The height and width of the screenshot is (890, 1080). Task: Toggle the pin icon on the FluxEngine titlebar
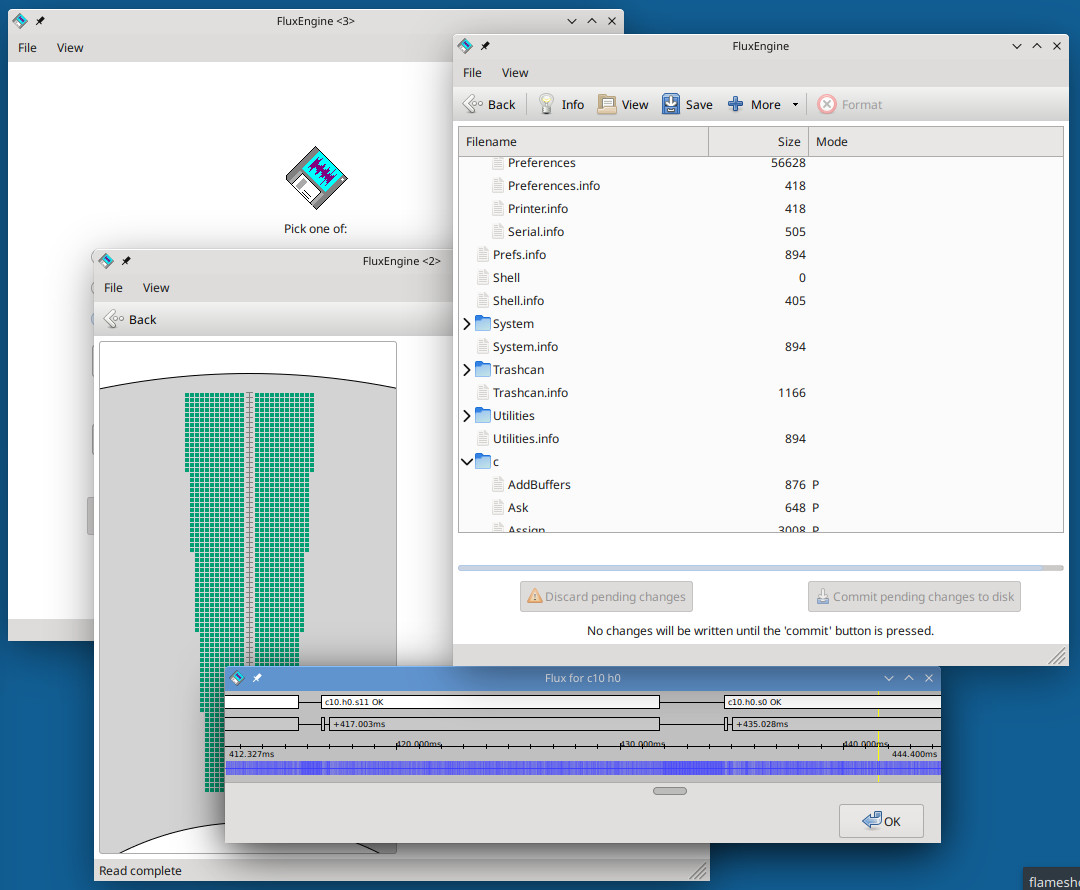(485, 45)
